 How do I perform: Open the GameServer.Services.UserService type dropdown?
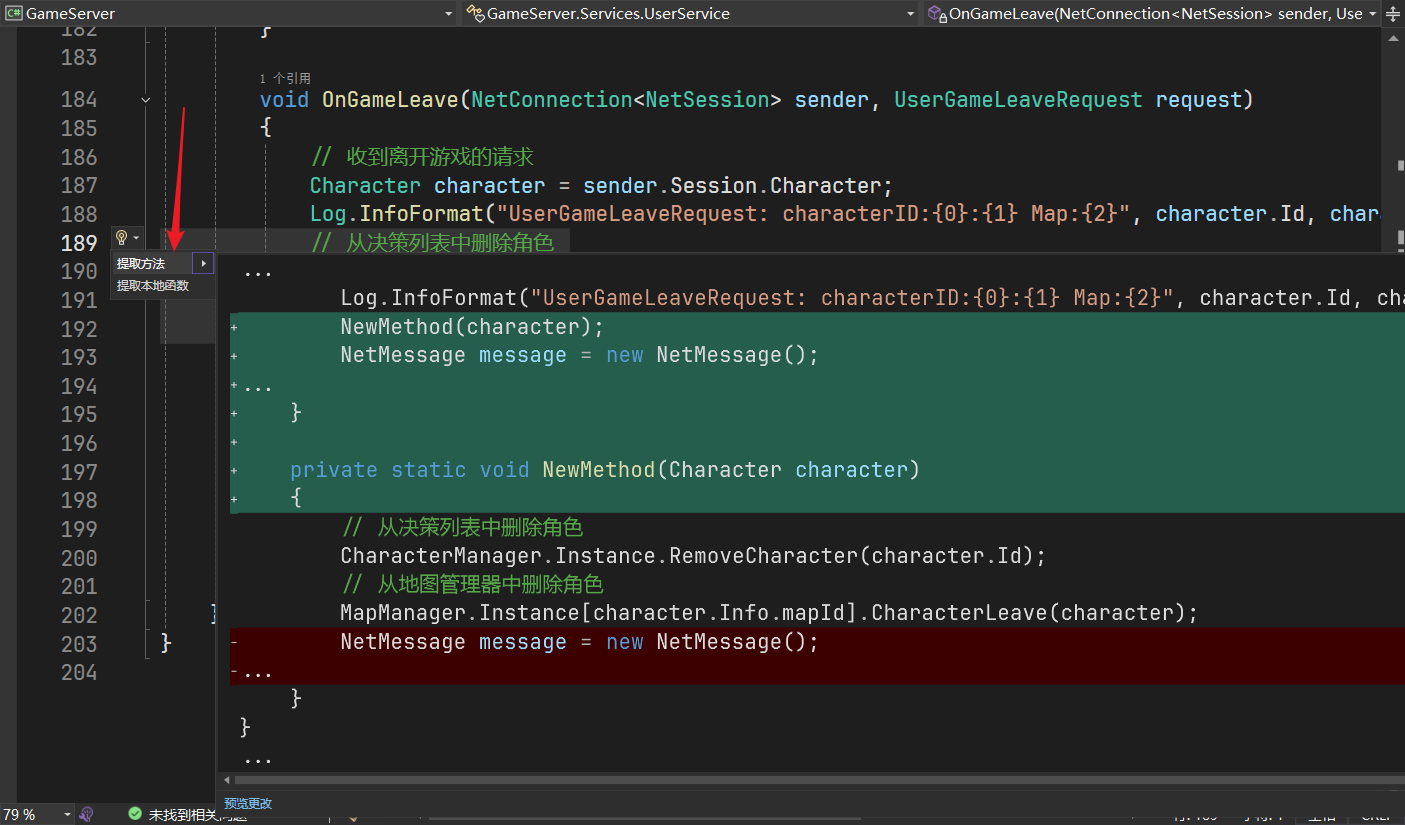point(910,14)
